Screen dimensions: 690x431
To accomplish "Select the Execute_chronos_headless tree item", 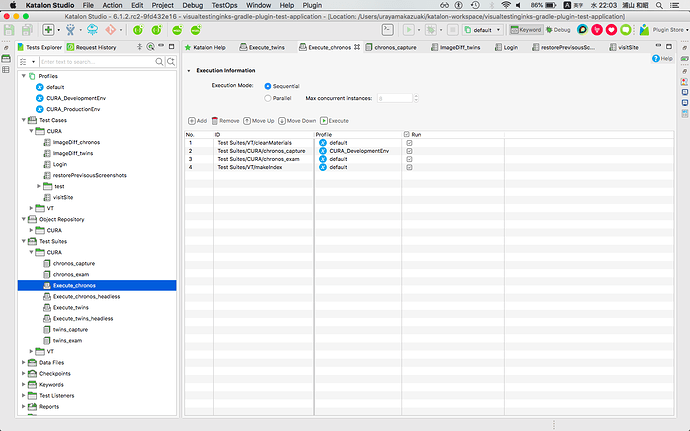I will [86, 296].
